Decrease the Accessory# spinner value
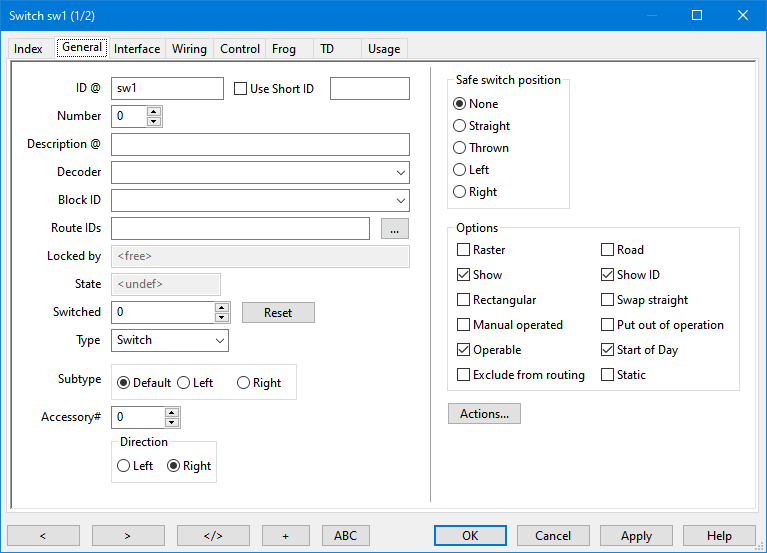The image size is (767, 553). (x=172, y=422)
